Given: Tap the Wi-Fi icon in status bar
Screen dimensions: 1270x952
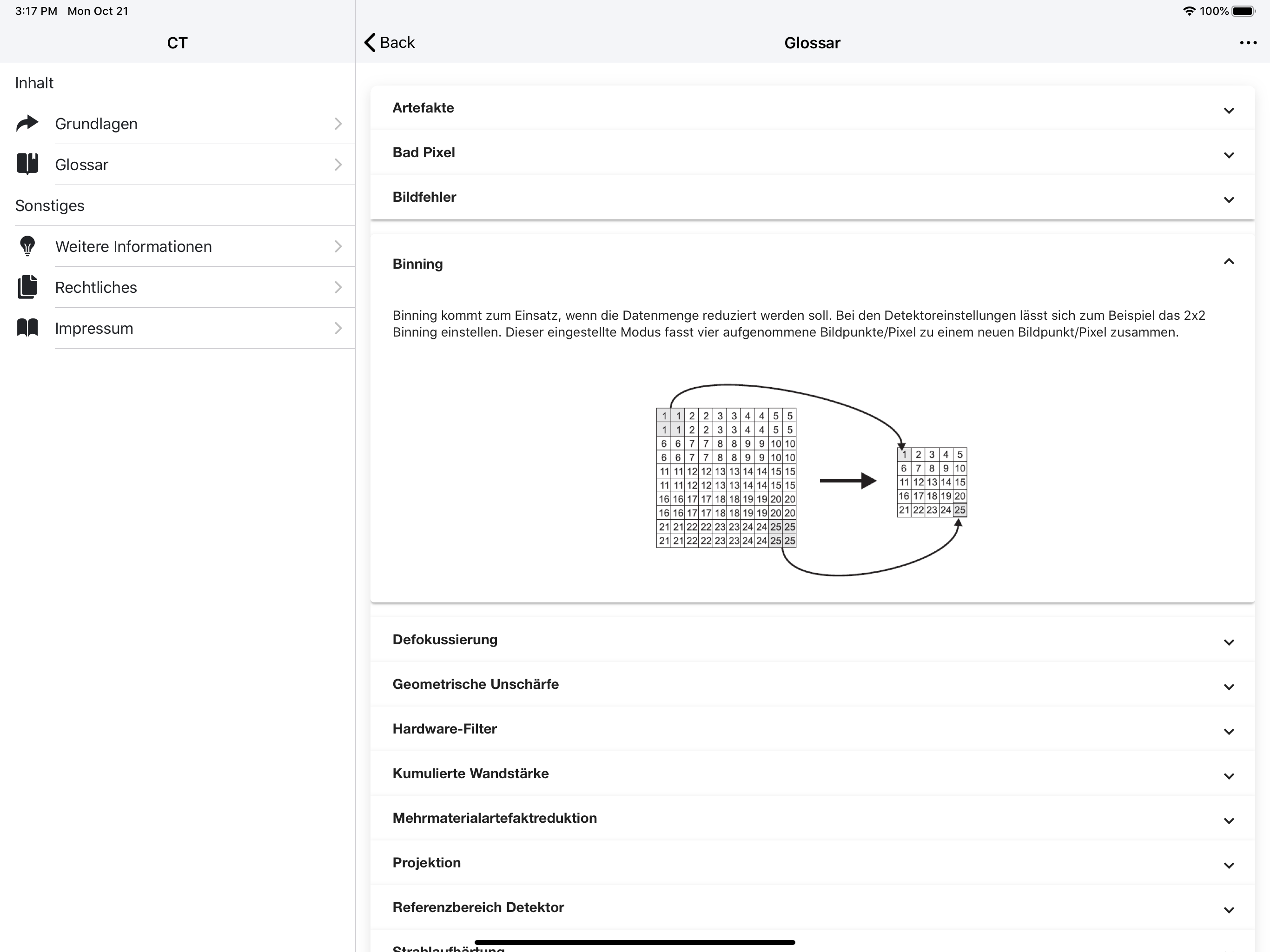Looking at the screenshot, I should click(x=1189, y=11).
